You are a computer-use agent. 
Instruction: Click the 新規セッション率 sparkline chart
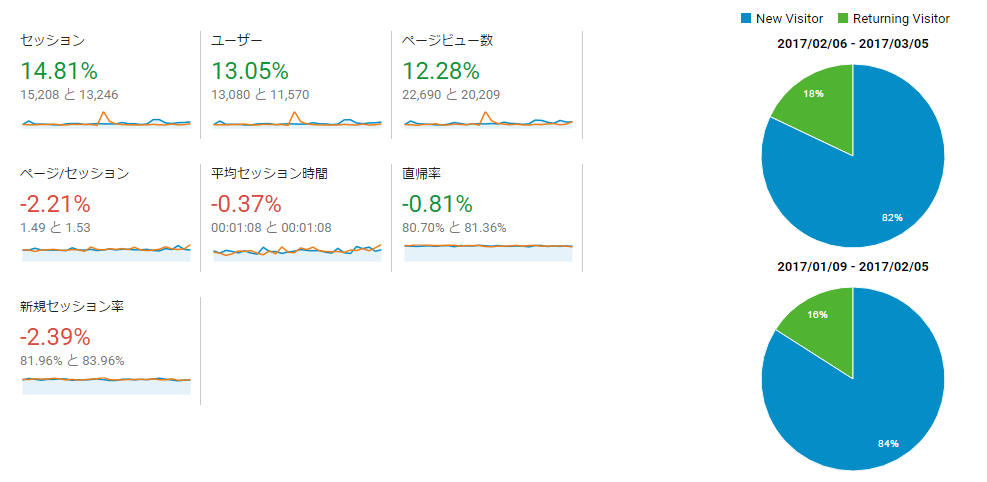tap(106, 385)
